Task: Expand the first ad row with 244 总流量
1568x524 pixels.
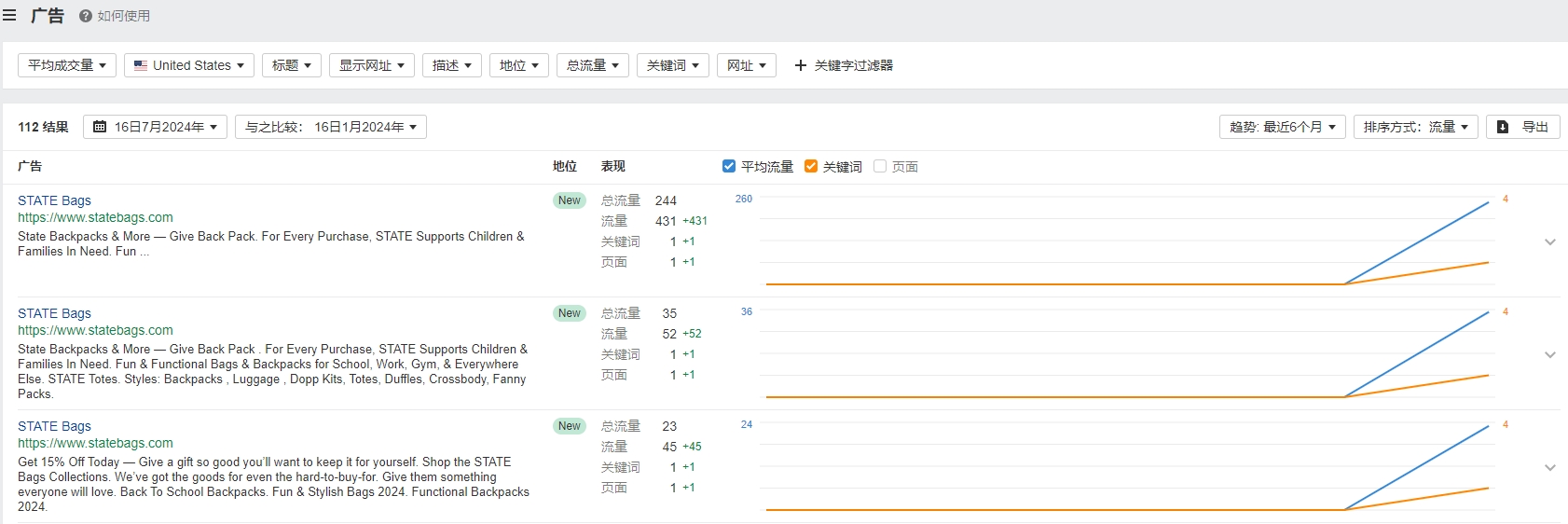Action: (x=1550, y=241)
